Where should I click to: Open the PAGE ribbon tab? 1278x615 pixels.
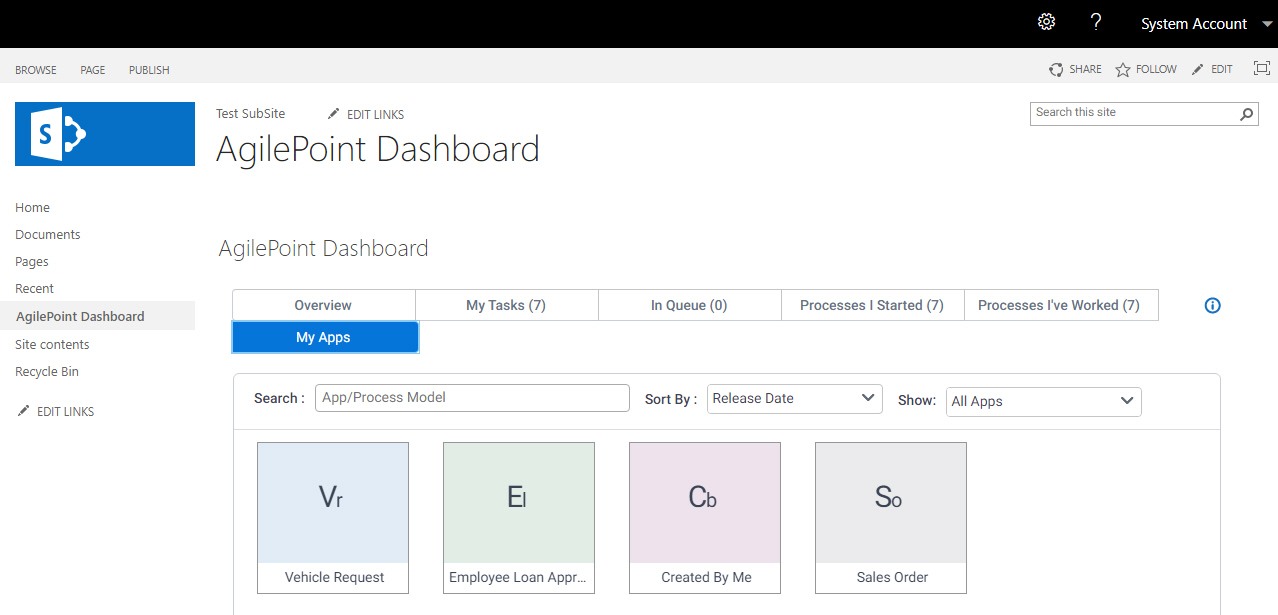click(x=93, y=70)
